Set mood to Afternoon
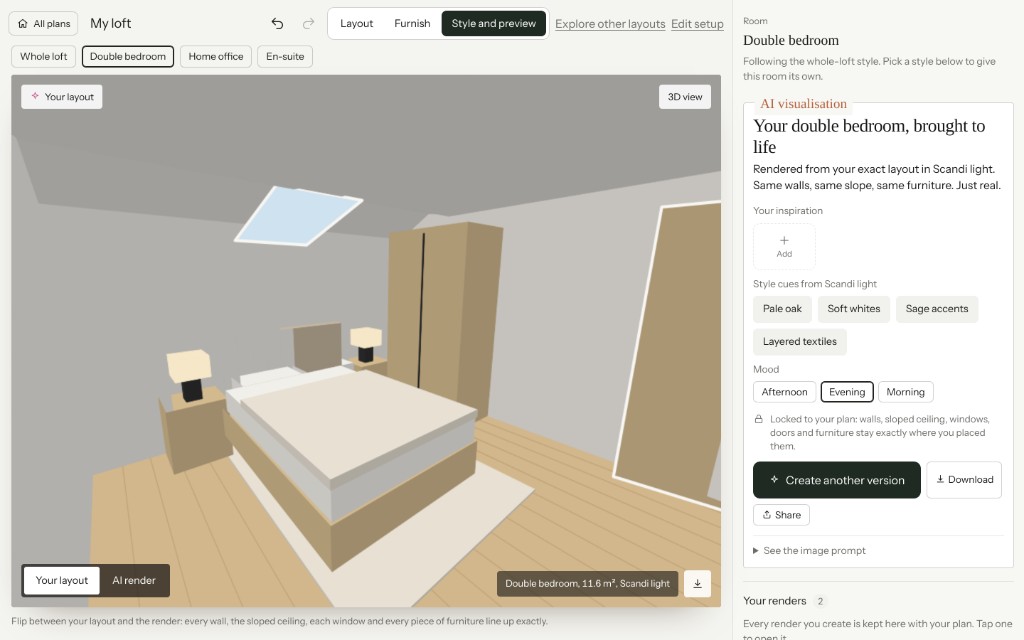1024x640 pixels. pyautogui.click(x=784, y=392)
